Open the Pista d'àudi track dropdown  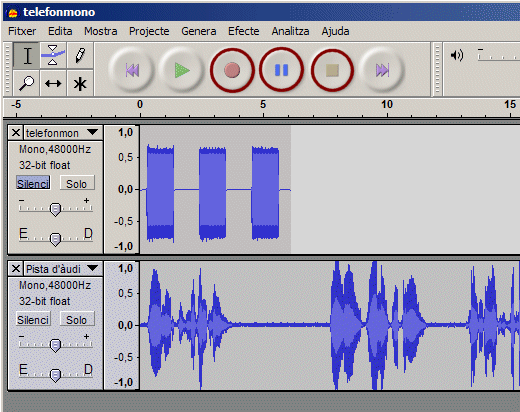coord(92,268)
